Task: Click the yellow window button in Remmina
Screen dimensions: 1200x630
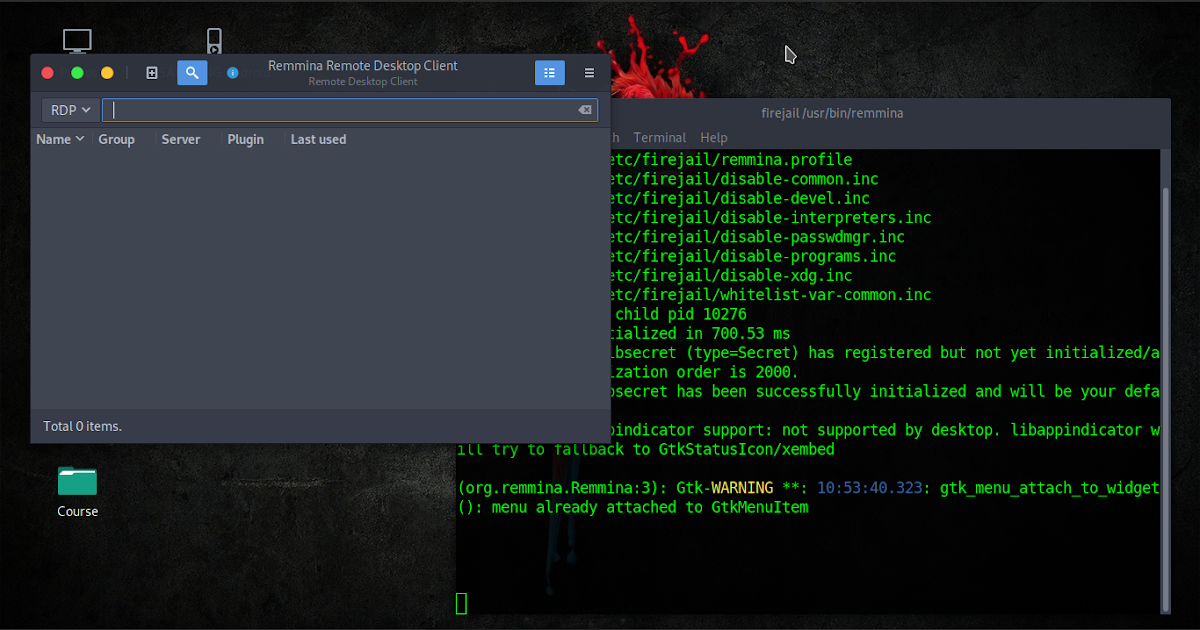Action: pos(107,73)
